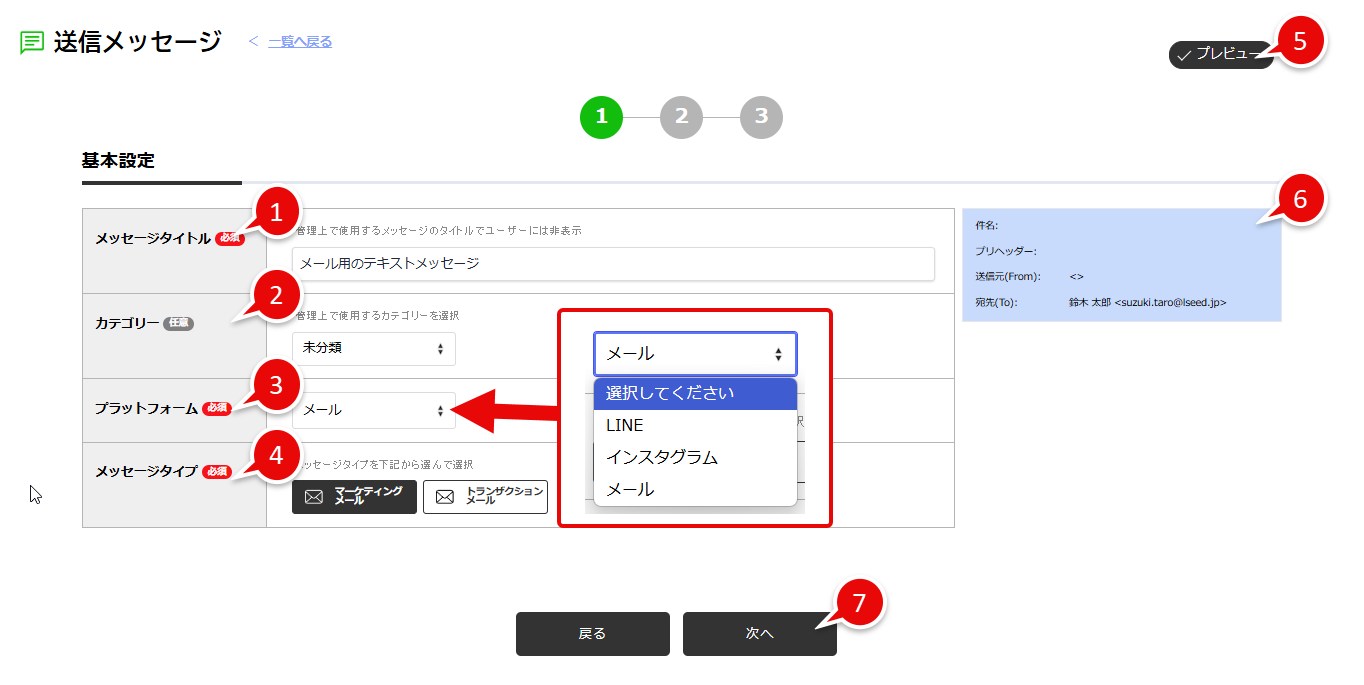Select step 2 in the progress indicator
The image size is (1364, 685).
(x=681, y=117)
